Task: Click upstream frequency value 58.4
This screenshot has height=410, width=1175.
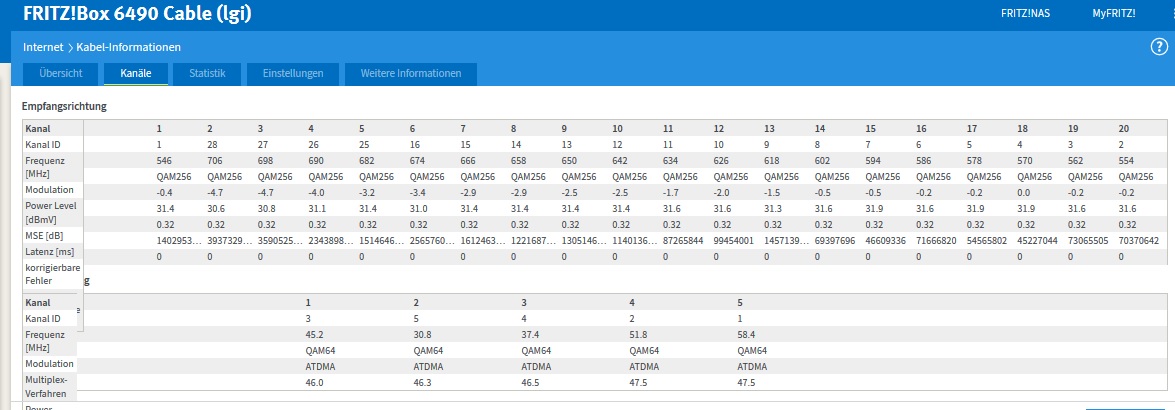Action: point(746,334)
